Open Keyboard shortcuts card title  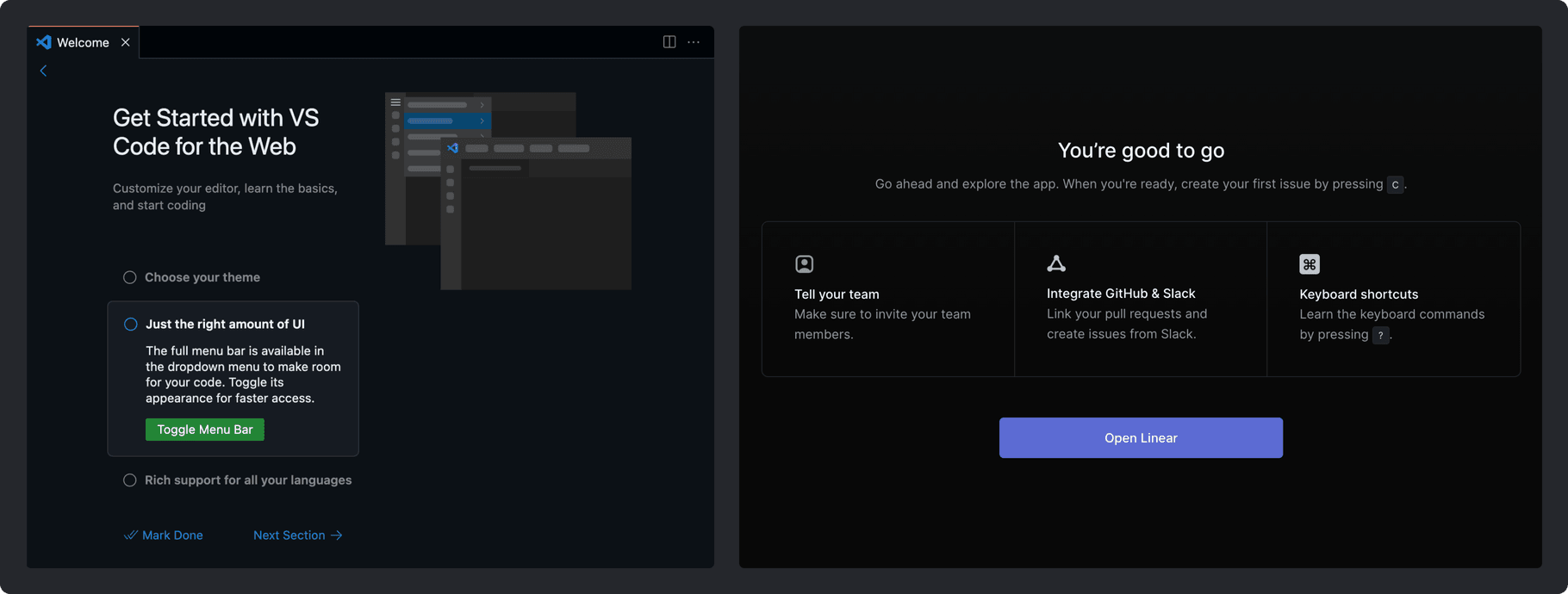point(1359,294)
